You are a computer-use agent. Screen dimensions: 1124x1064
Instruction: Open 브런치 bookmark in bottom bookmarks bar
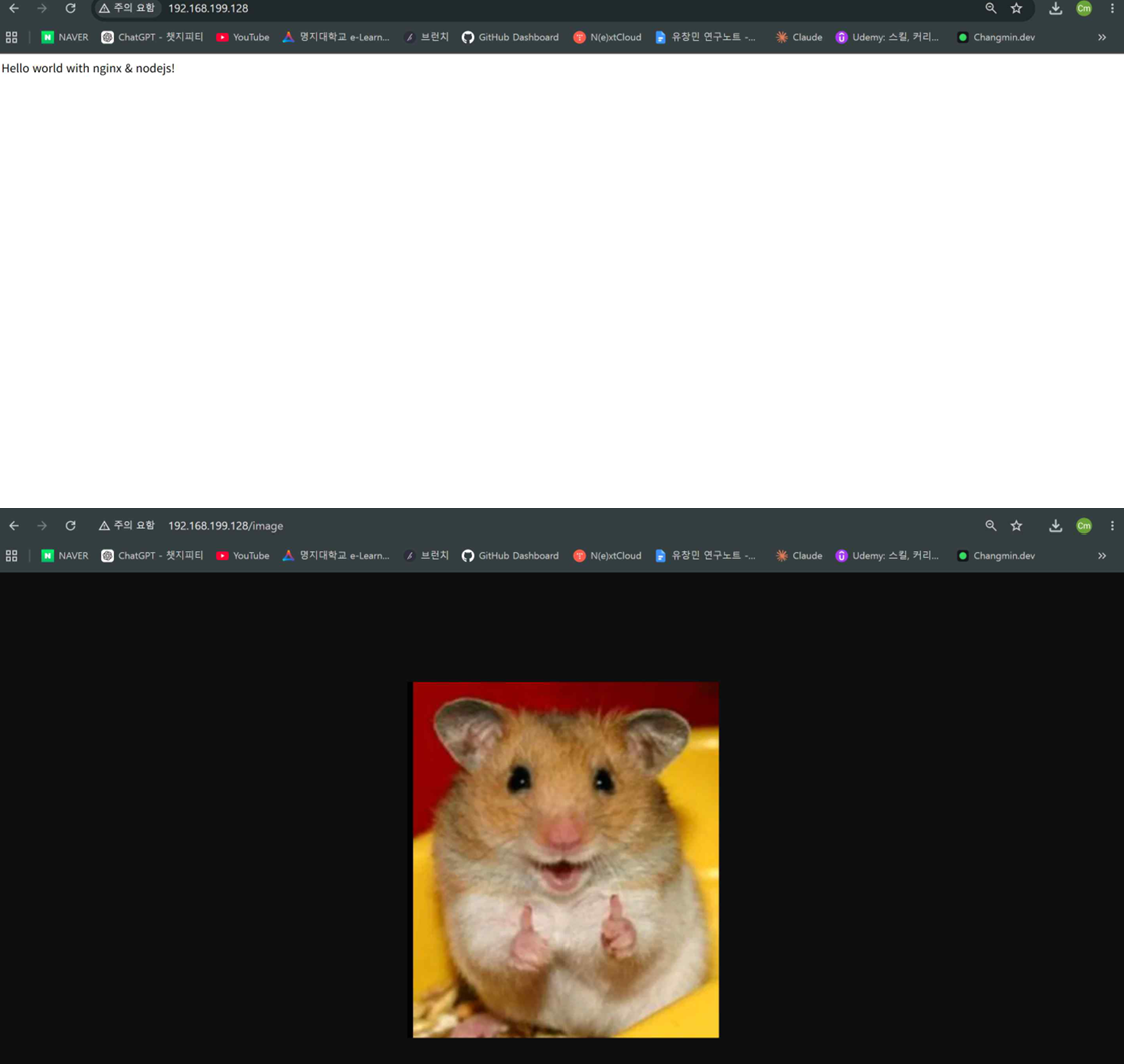pos(427,556)
